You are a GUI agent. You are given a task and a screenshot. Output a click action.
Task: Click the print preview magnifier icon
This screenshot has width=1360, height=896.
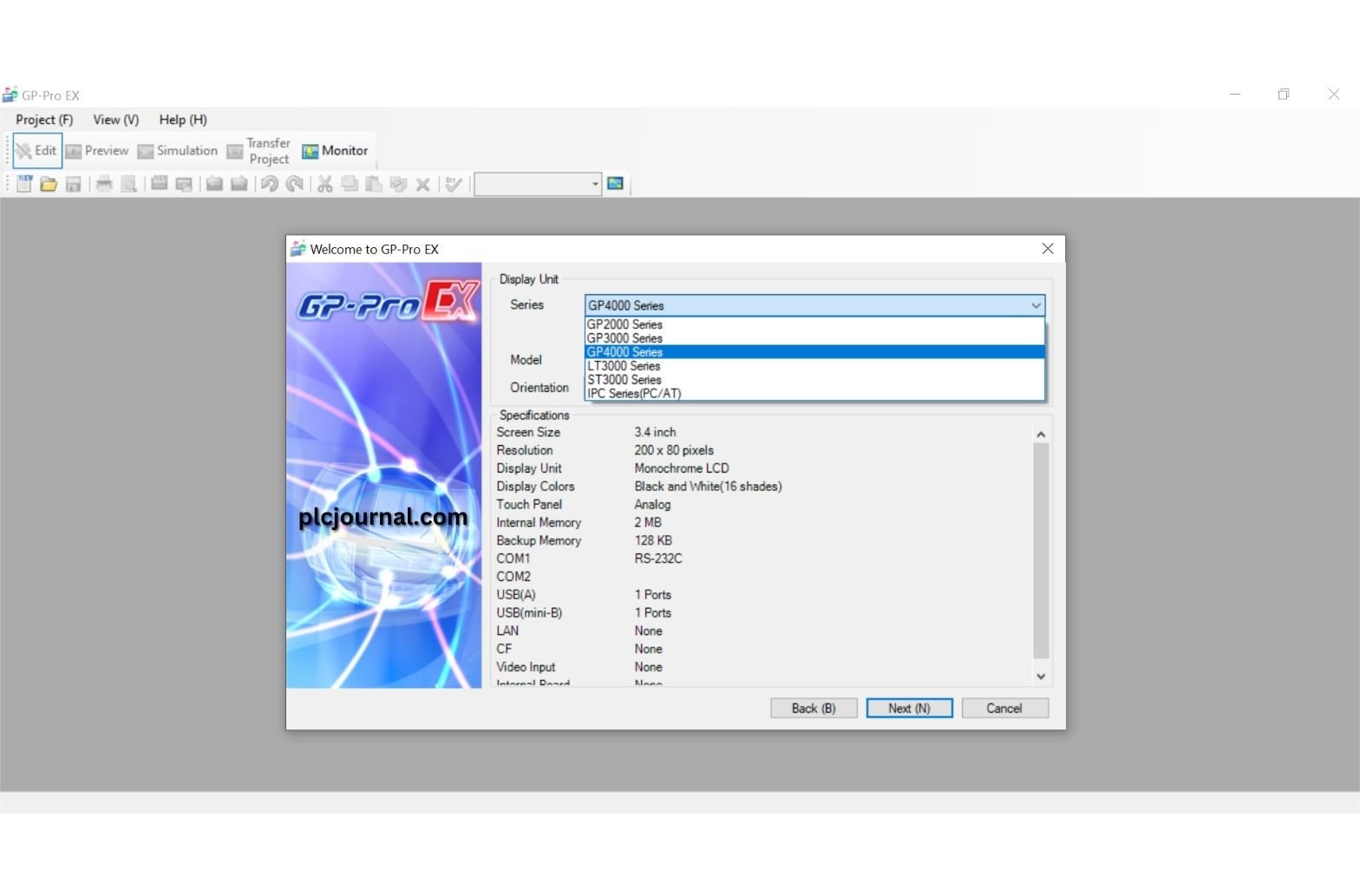point(128,184)
